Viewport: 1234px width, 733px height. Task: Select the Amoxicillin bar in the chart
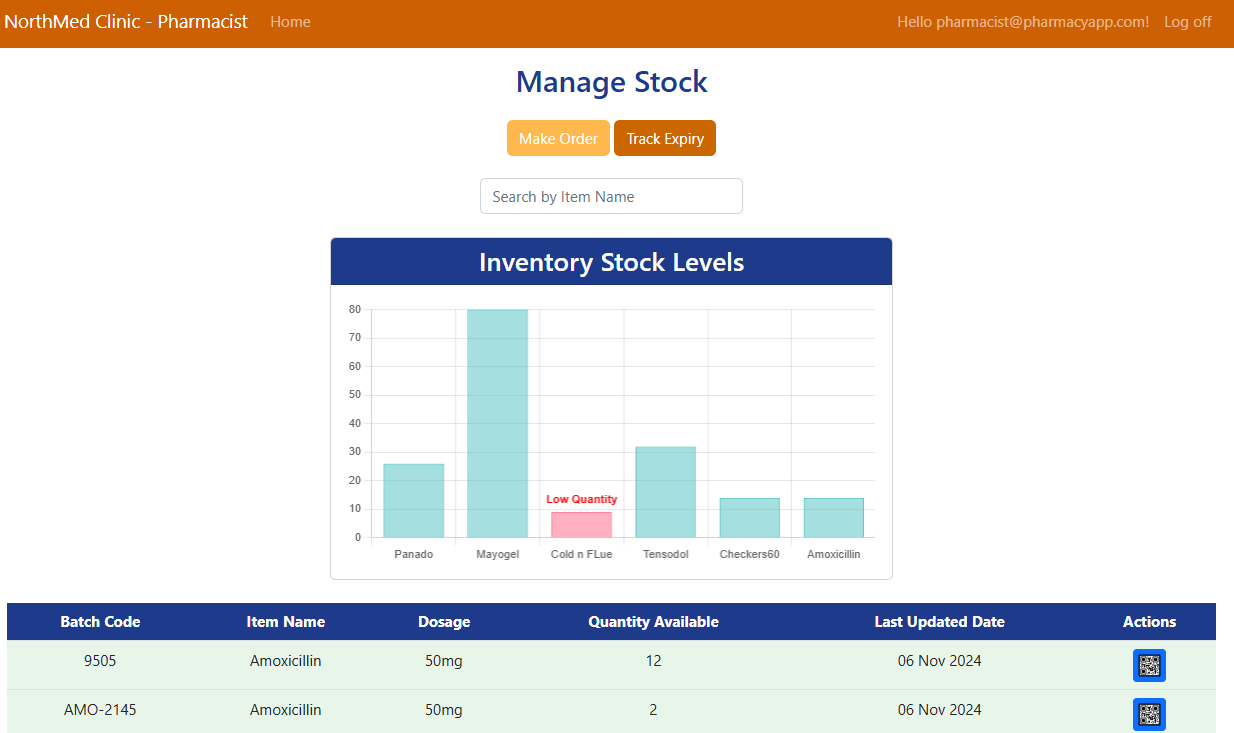point(833,517)
